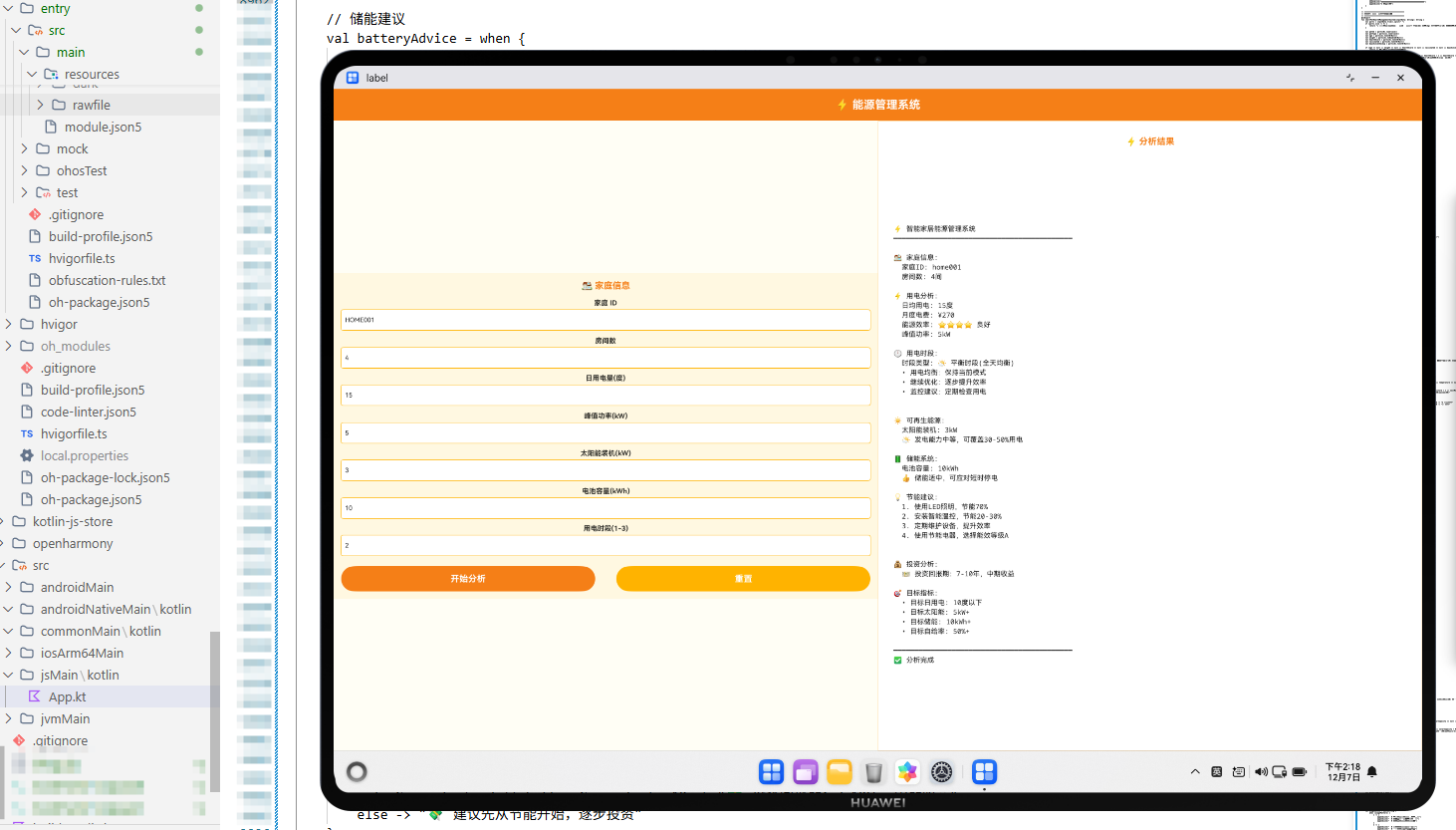Focus the 家庭ID field containing HOME001

click(x=606, y=320)
